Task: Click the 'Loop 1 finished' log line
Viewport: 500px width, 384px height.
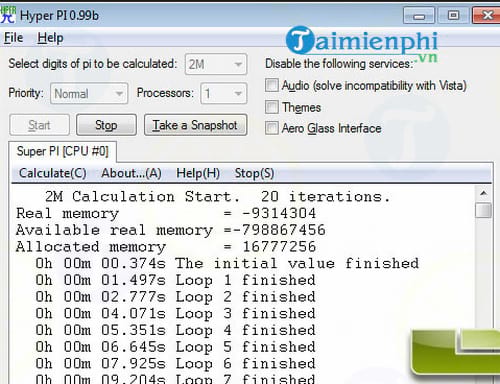Action: point(175,280)
